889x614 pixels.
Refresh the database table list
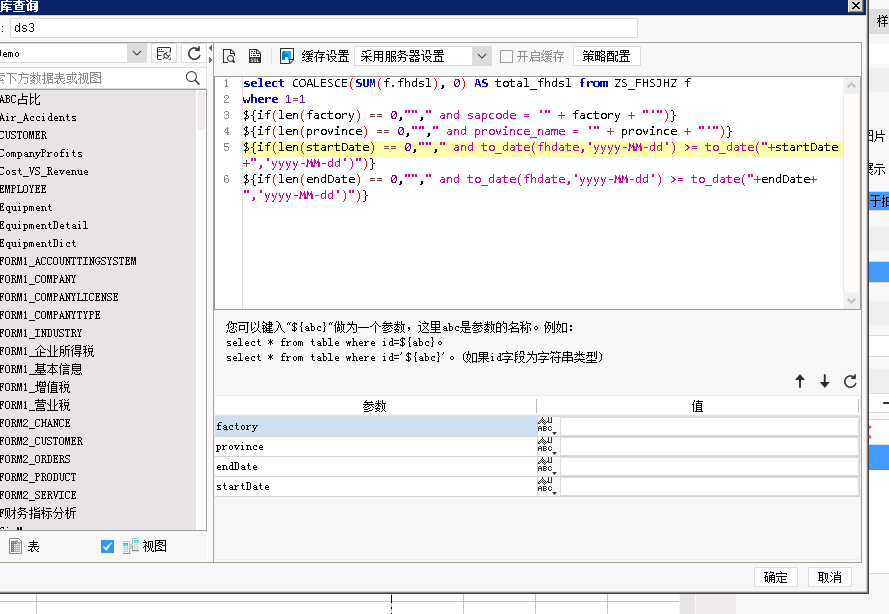194,54
